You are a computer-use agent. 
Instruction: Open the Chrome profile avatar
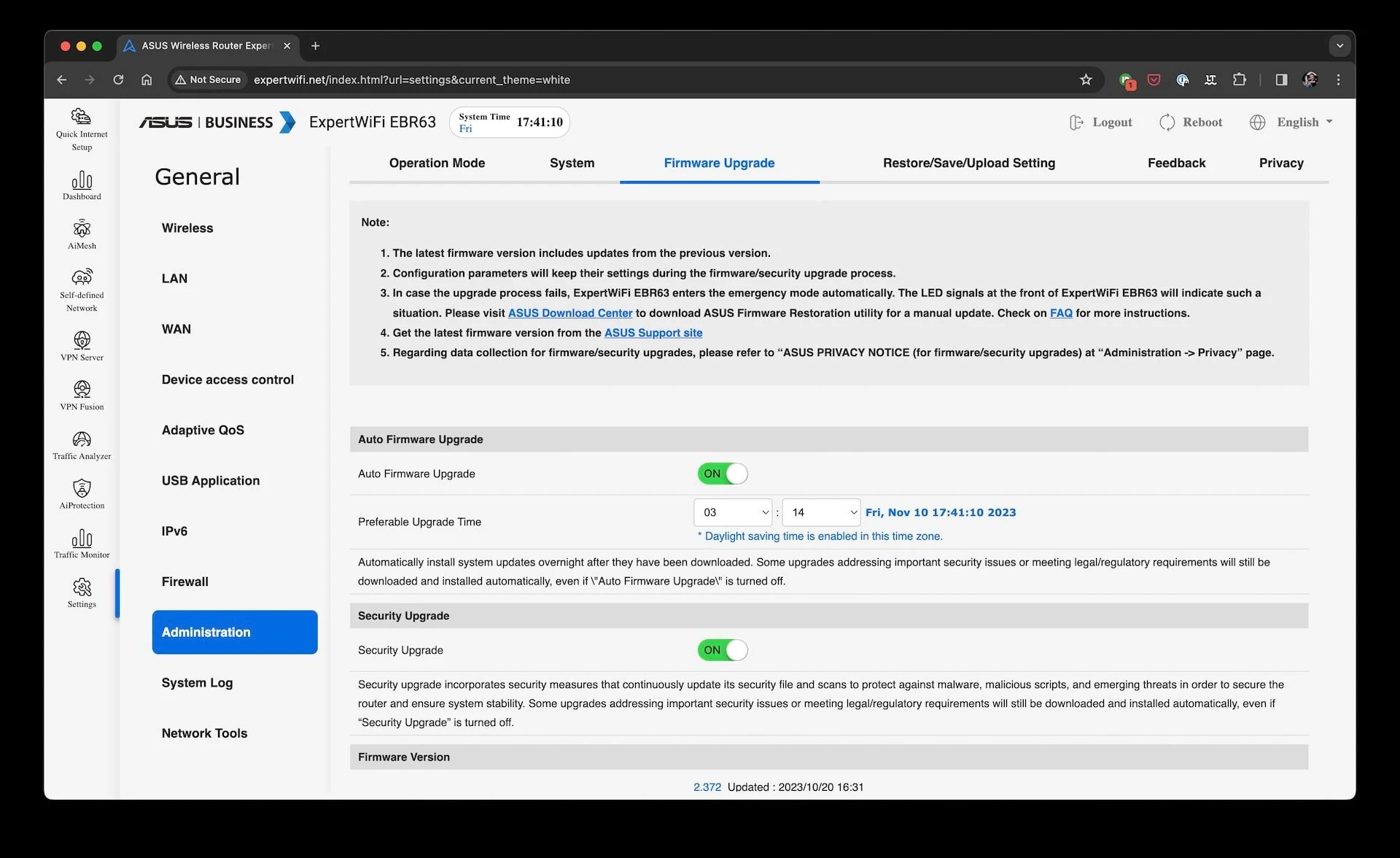pos(1310,80)
